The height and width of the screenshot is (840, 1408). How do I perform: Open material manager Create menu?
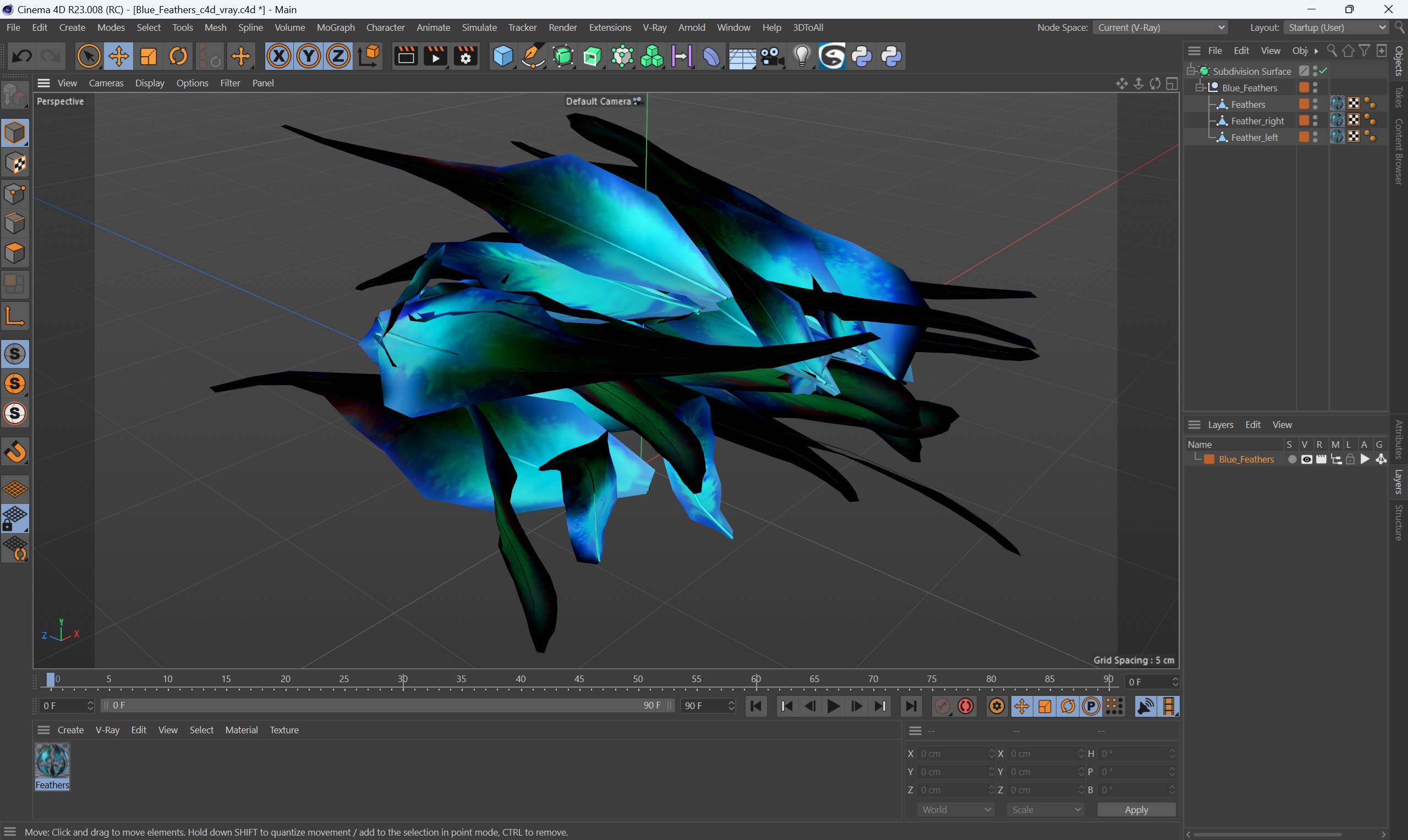pos(71,729)
